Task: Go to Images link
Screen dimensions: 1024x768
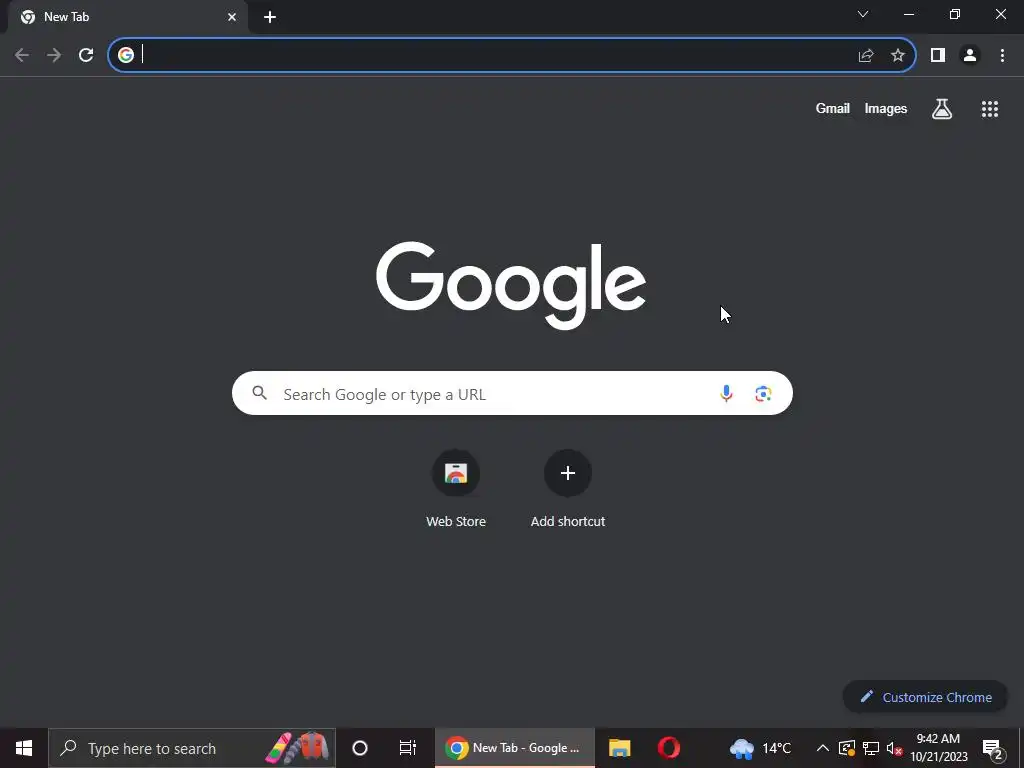Action: coord(886,108)
